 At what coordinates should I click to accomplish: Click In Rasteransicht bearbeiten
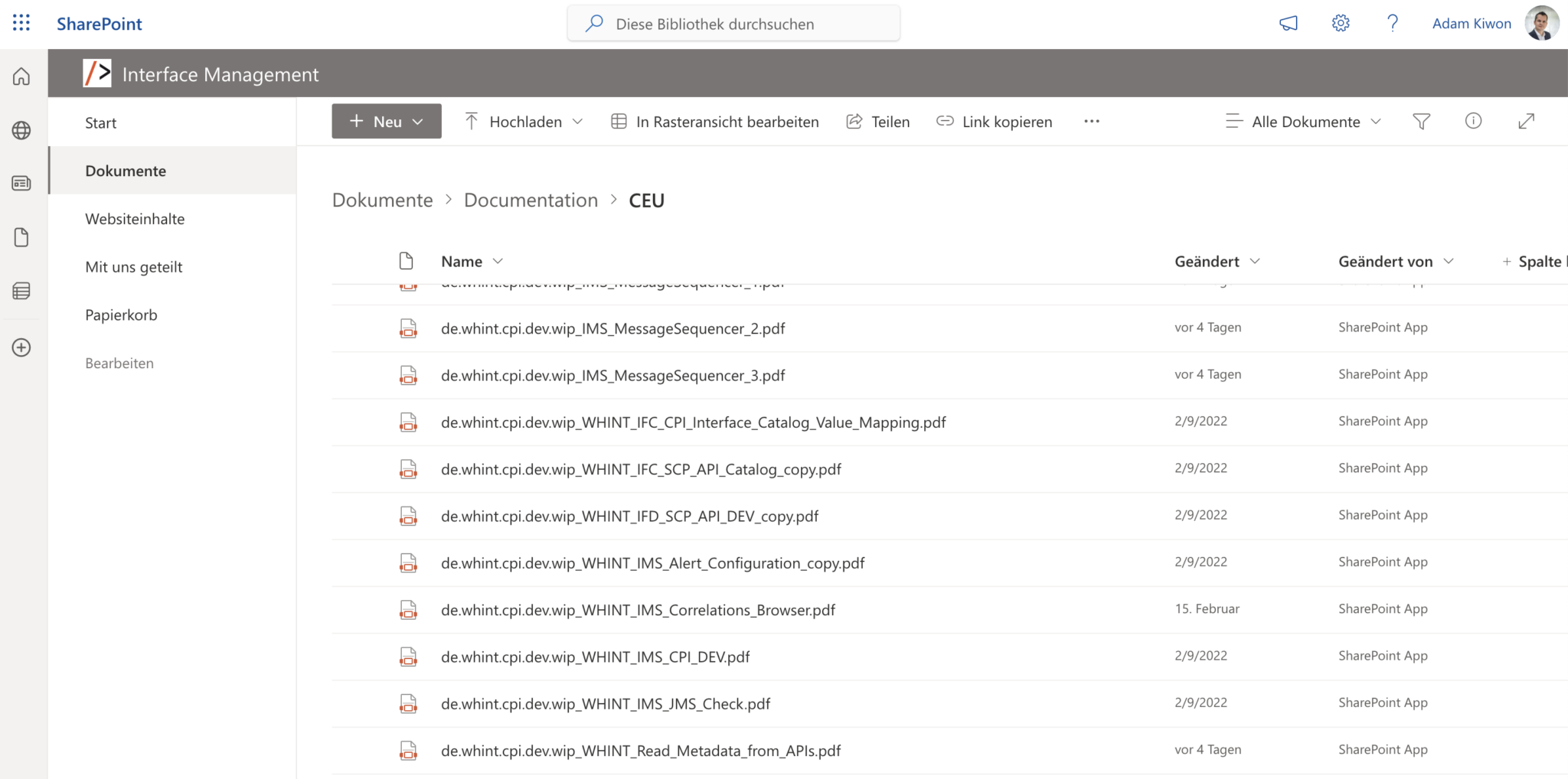click(715, 122)
